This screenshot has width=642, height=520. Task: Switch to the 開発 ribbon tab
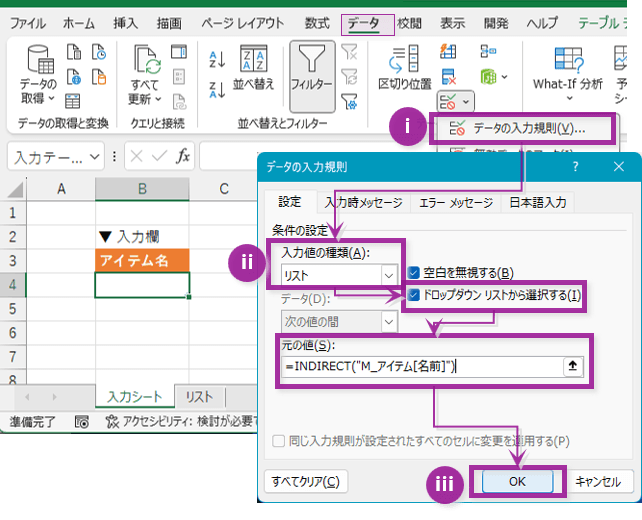tap(496, 23)
